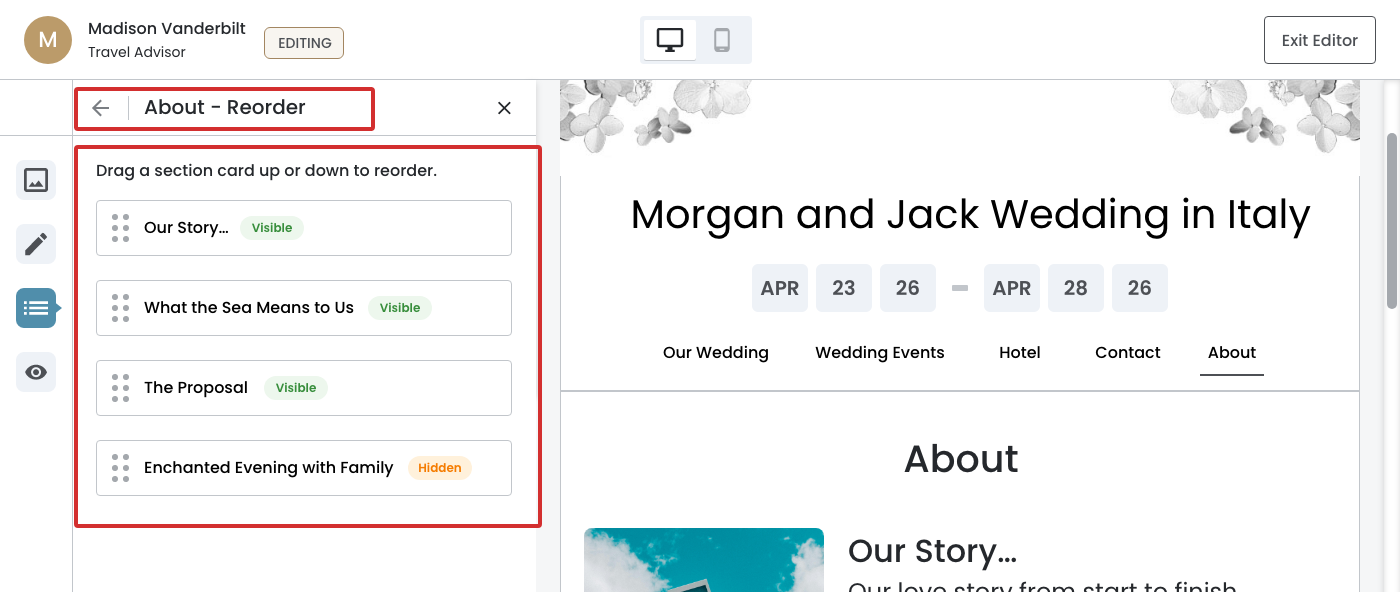
Task: Click the Madison Vanderbilt avatar
Action: click(48, 40)
